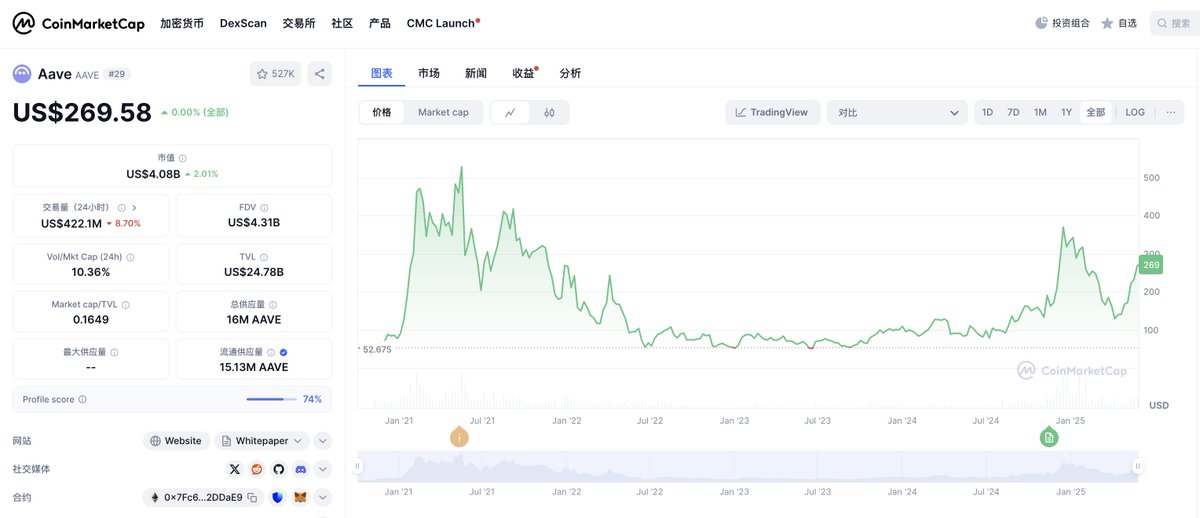The image size is (1200, 518).
Task: Click the left handle of the range slider
Action: click(359, 466)
